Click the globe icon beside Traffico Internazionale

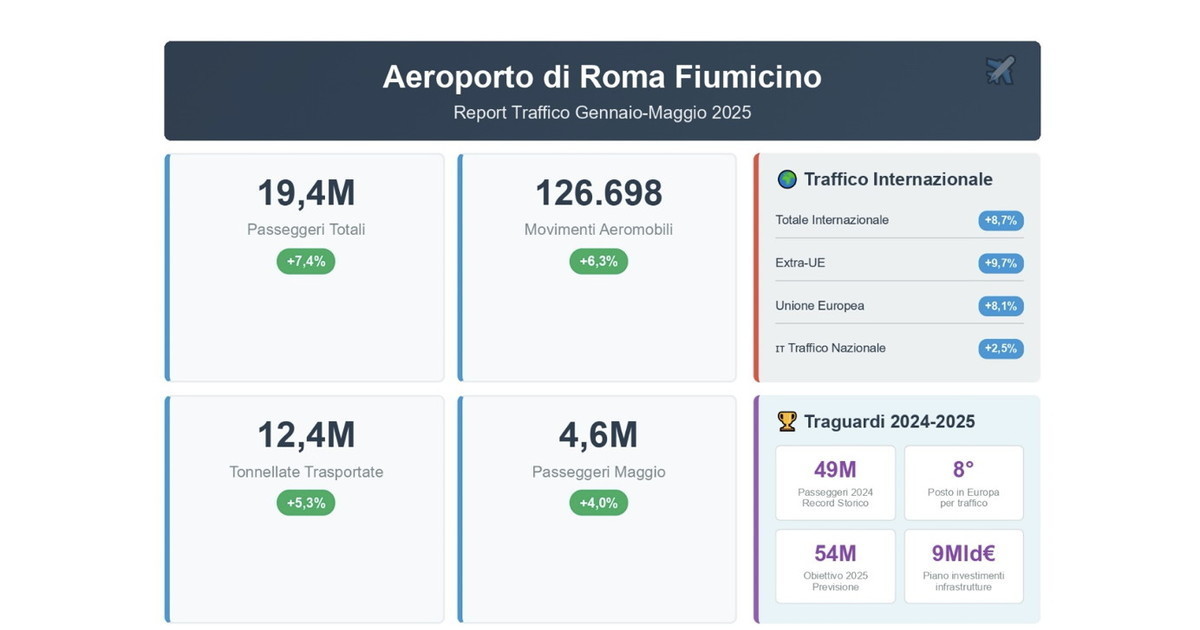pyautogui.click(x=787, y=180)
